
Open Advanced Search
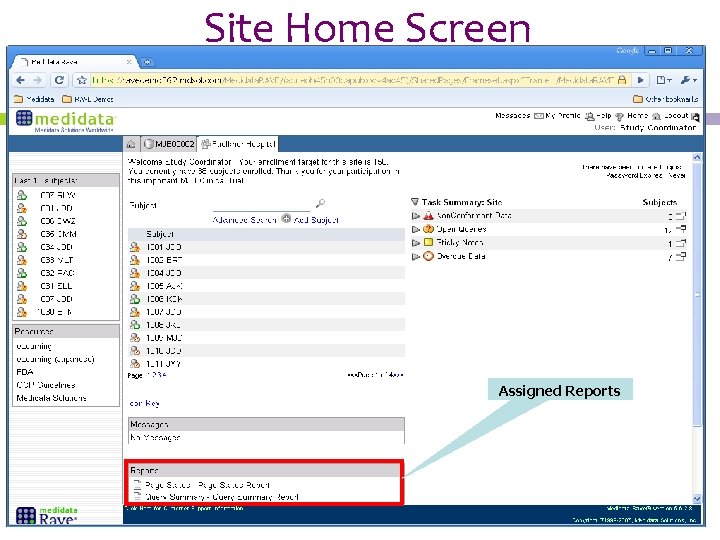pos(244,220)
